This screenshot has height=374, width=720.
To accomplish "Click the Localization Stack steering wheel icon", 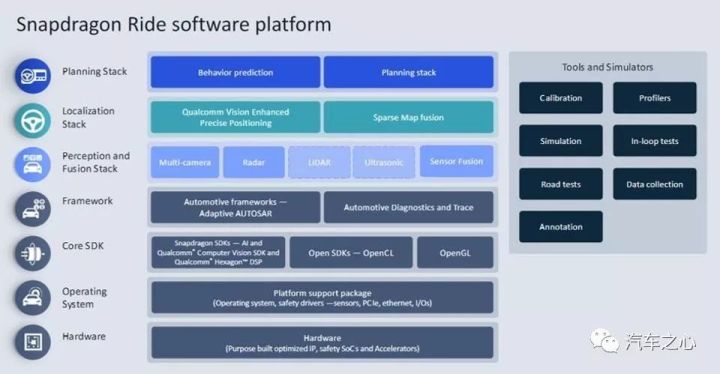I will click(33, 121).
